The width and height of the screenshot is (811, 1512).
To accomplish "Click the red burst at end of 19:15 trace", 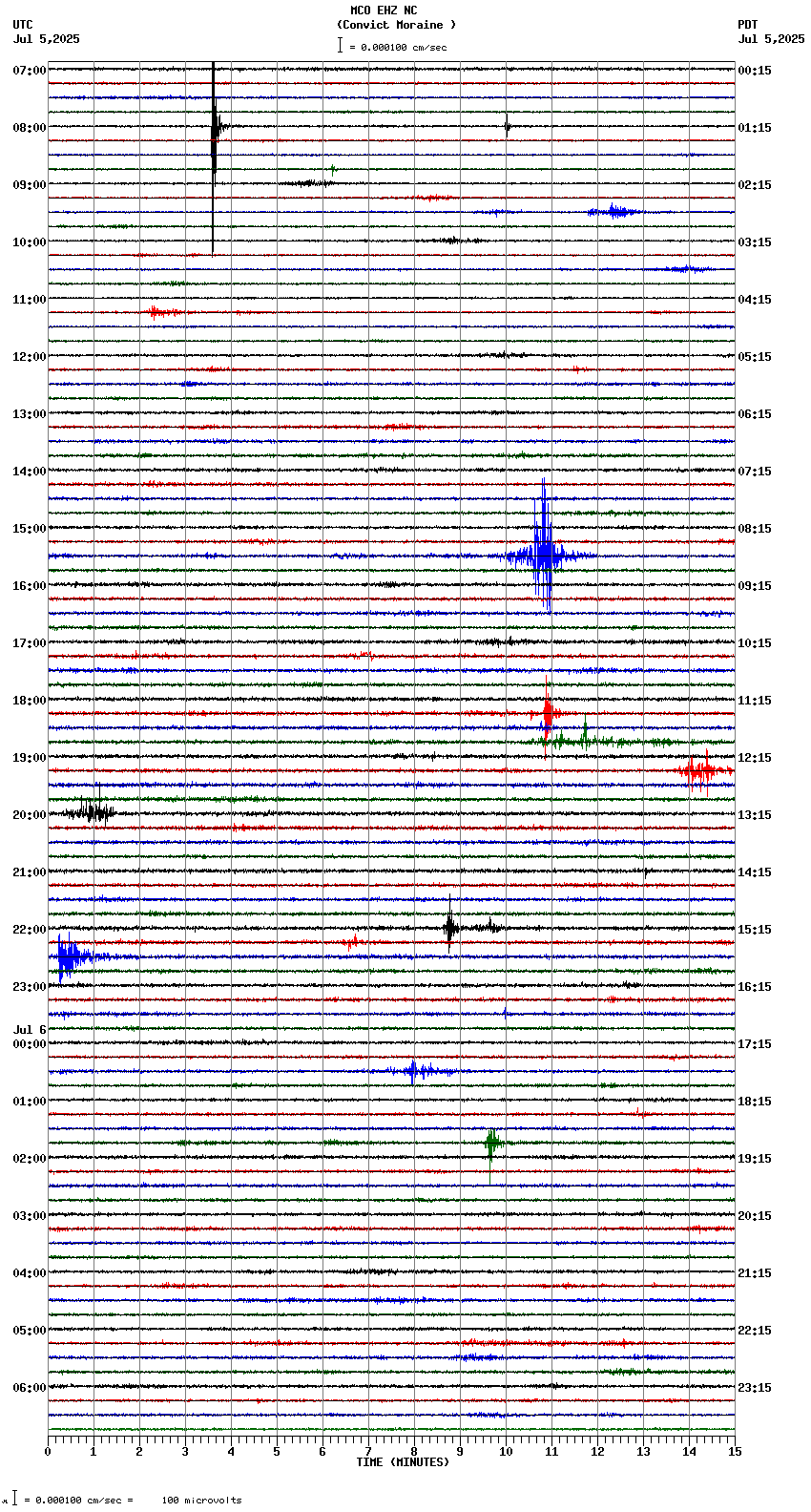I will [702, 770].
